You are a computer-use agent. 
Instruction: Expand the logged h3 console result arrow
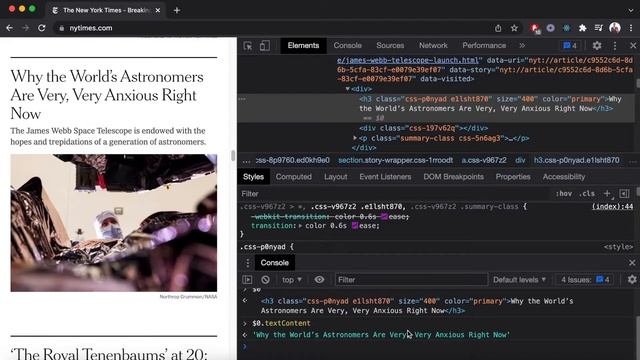pyautogui.click(x=244, y=301)
